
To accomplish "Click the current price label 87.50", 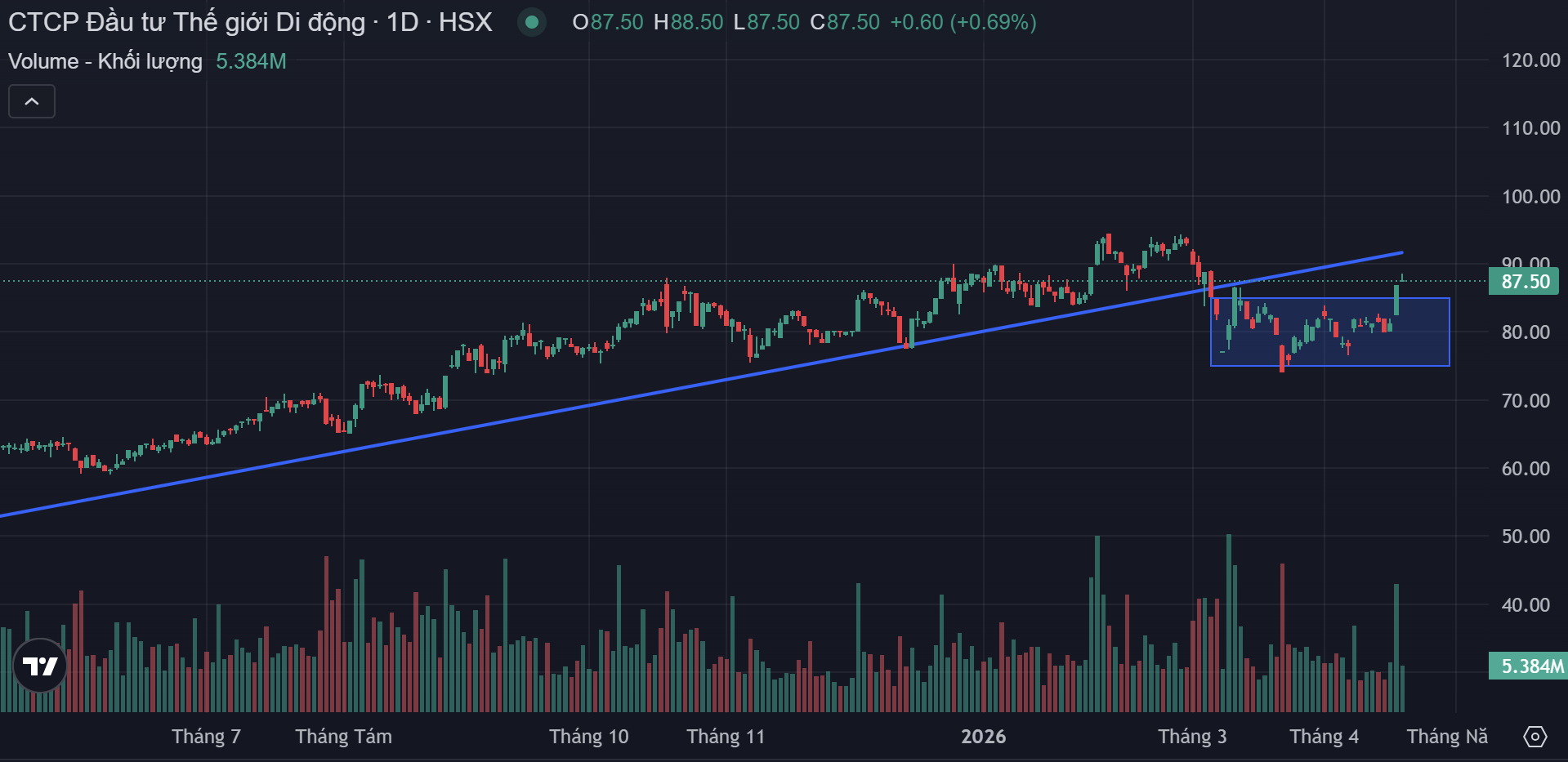I will [x=1524, y=282].
